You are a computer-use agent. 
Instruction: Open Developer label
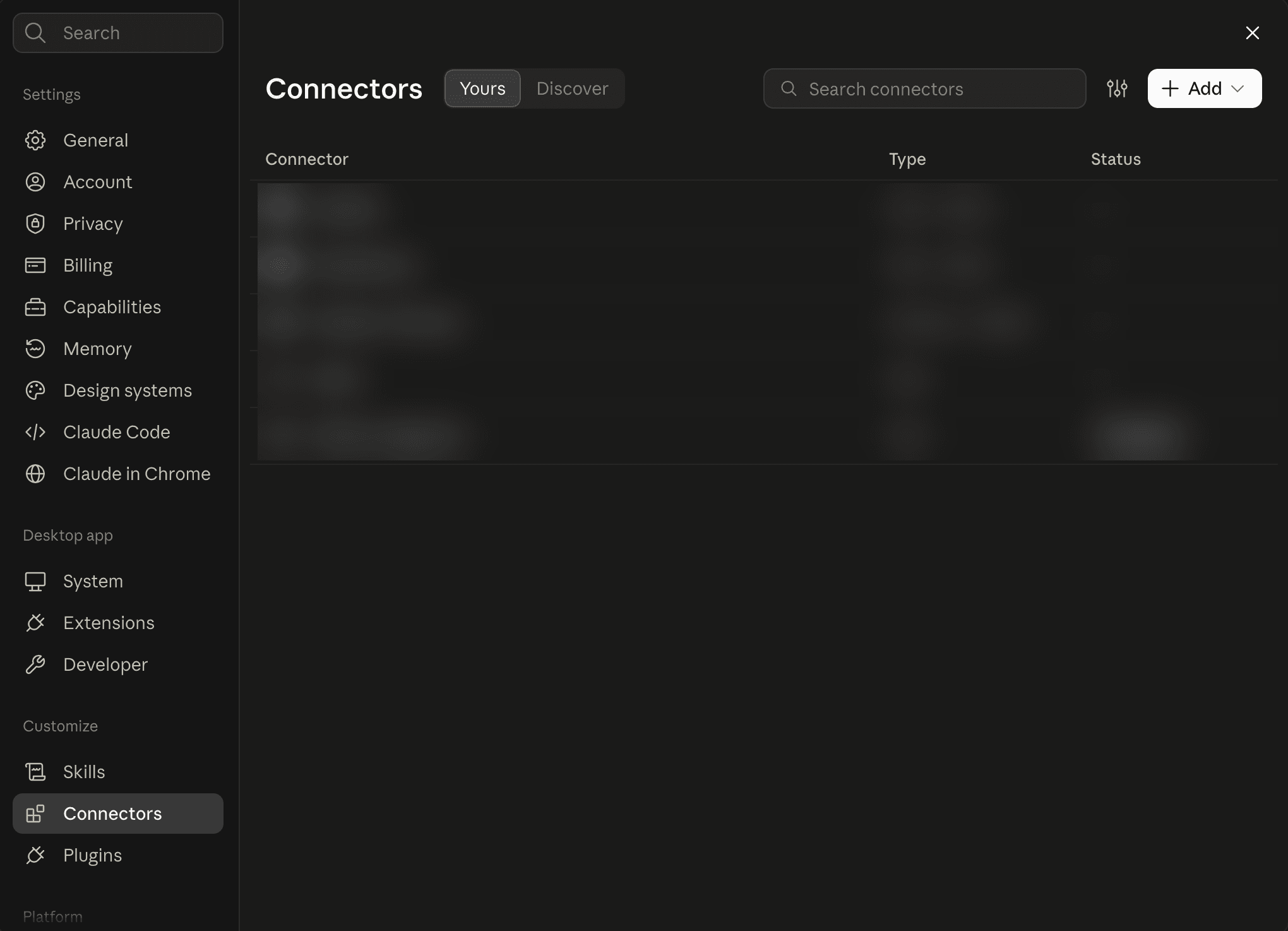105,664
